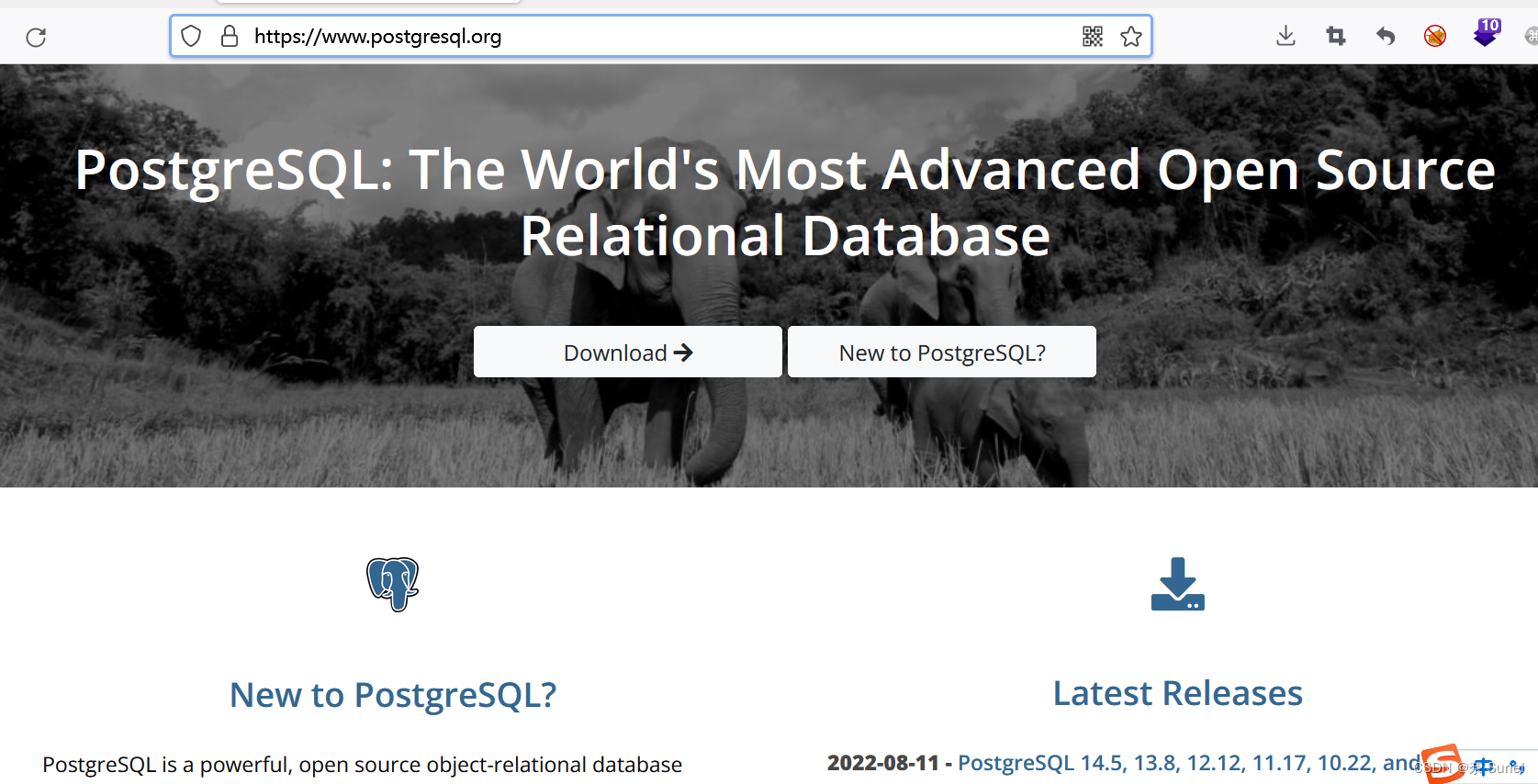The height and width of the screenshot is (784, 1538).
Task: Generate a QR code for this page
Action: coord(1093,37)
